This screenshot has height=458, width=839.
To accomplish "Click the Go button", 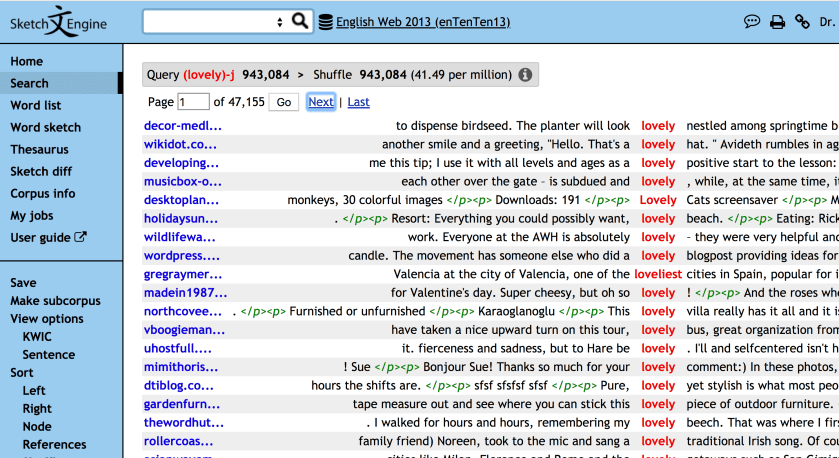I will 284,102.
